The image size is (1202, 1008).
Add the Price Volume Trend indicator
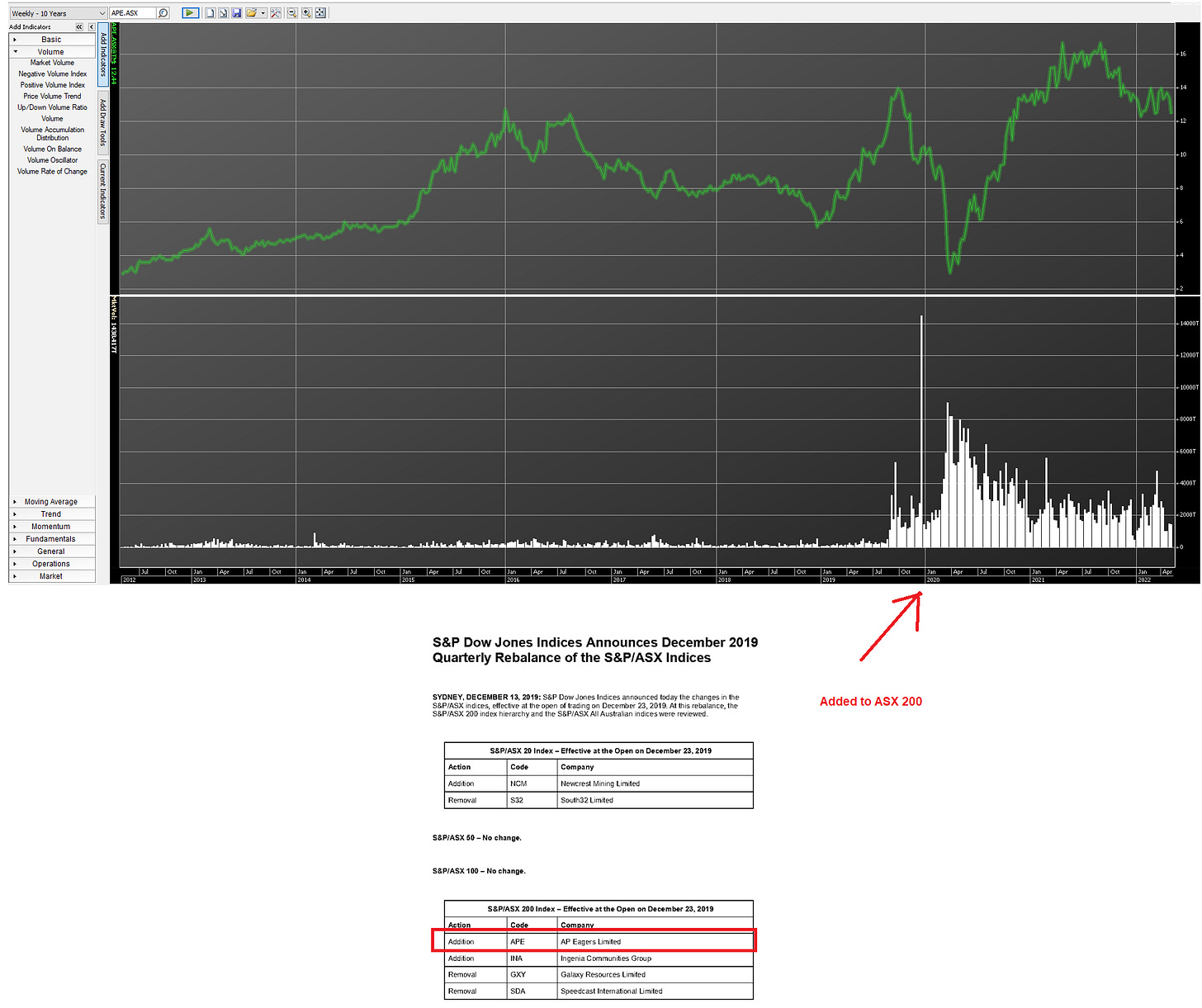(x=52, y=97)
